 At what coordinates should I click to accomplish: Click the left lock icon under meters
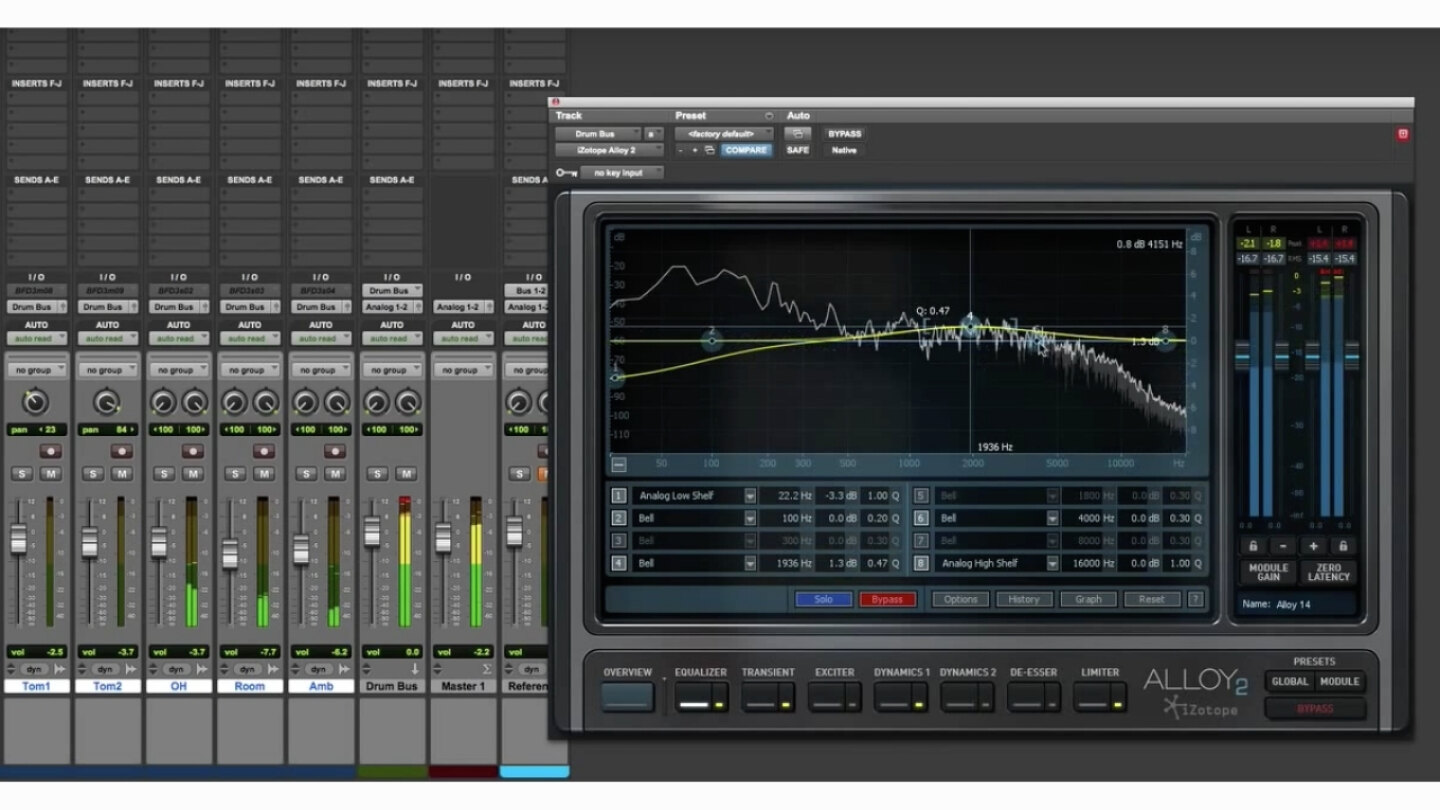coord(1252,546)
